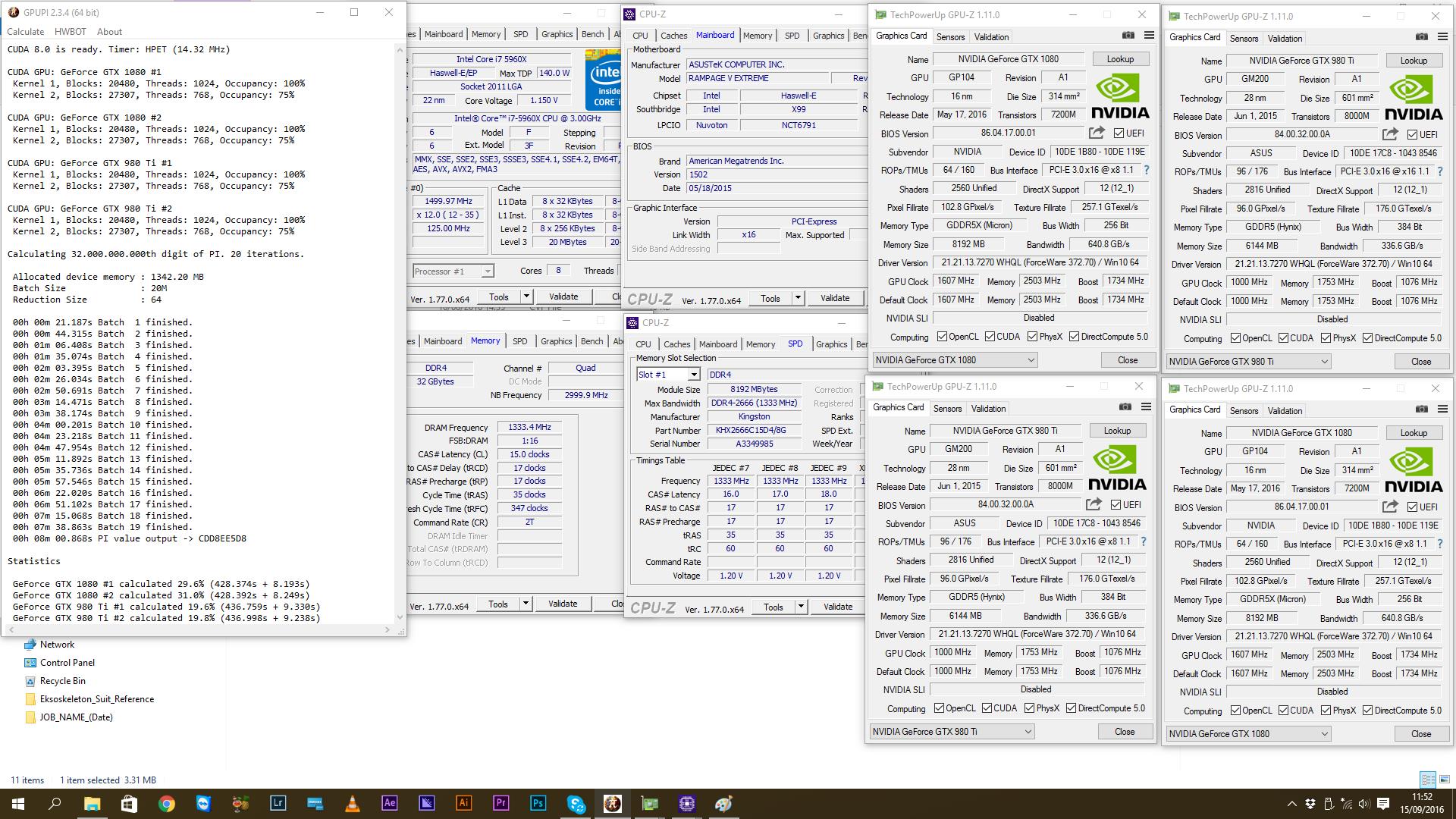
Task: Select Eksoskeleton_Suit_Reference folder in Explorer
Action: 96,699
